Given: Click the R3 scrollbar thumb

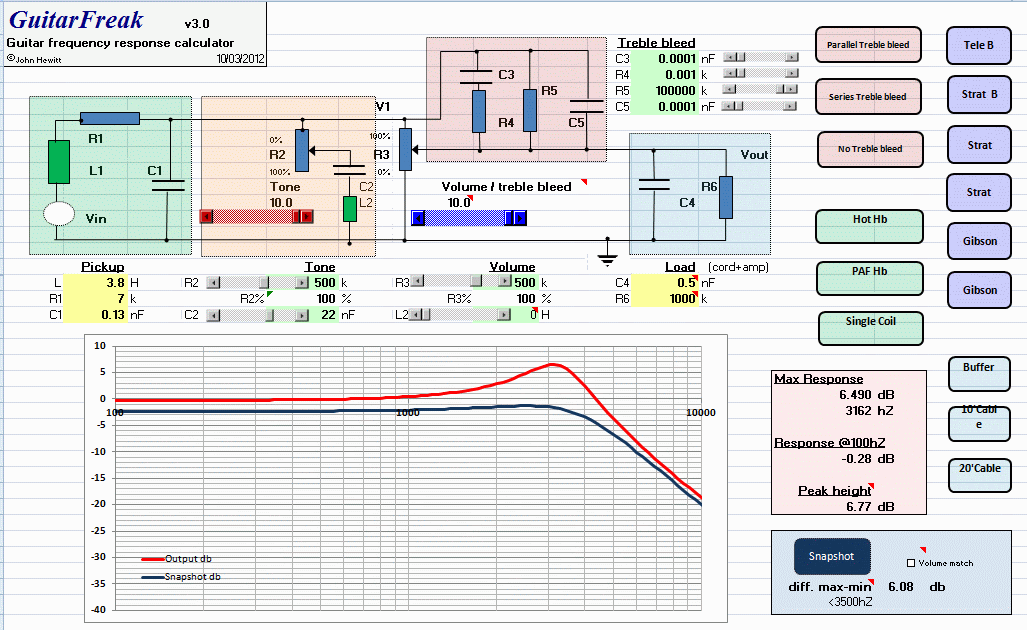Looking at the screenshot, I should (476, 281).
